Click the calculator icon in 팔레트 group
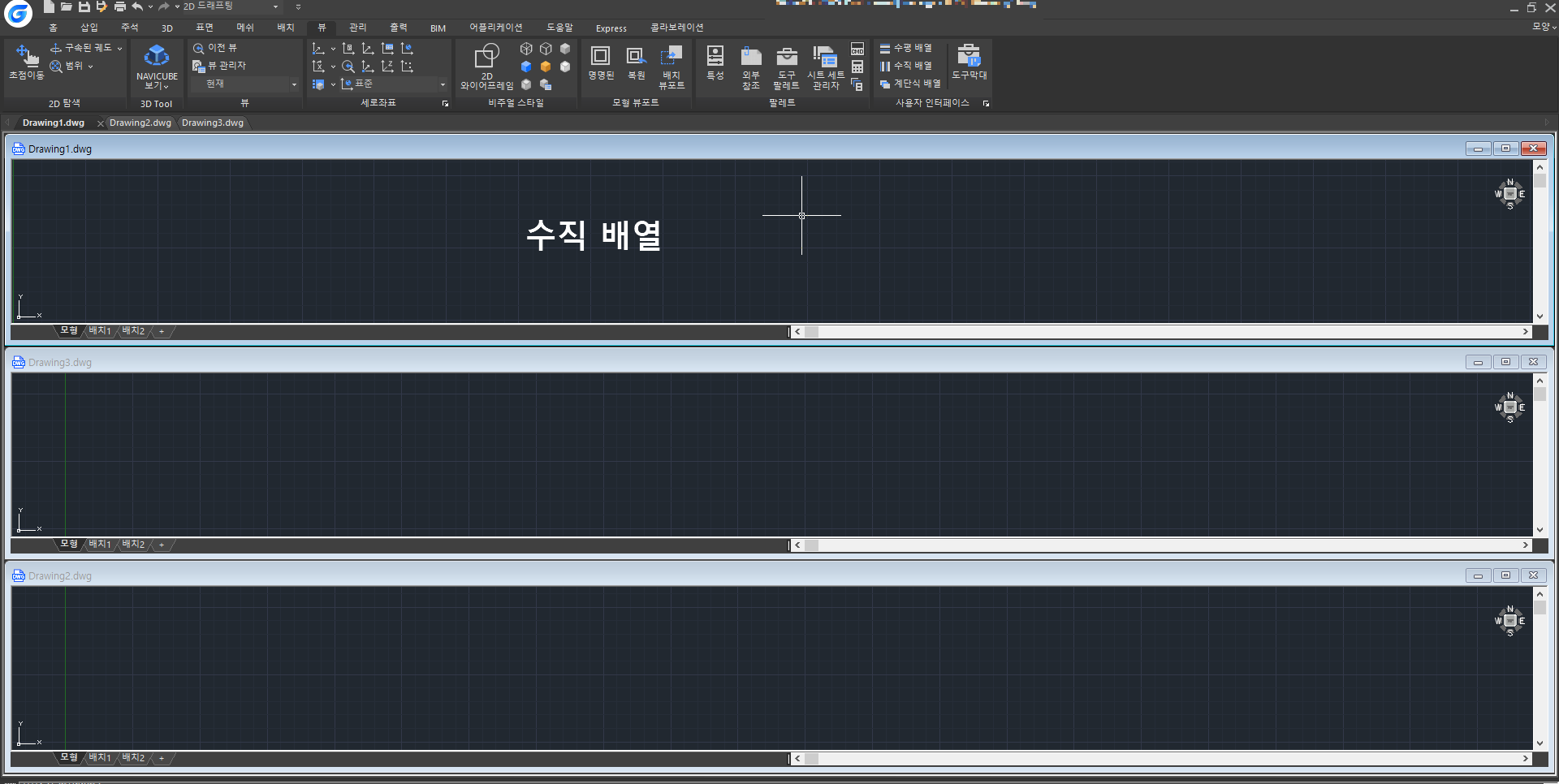 tap(857, 67)
